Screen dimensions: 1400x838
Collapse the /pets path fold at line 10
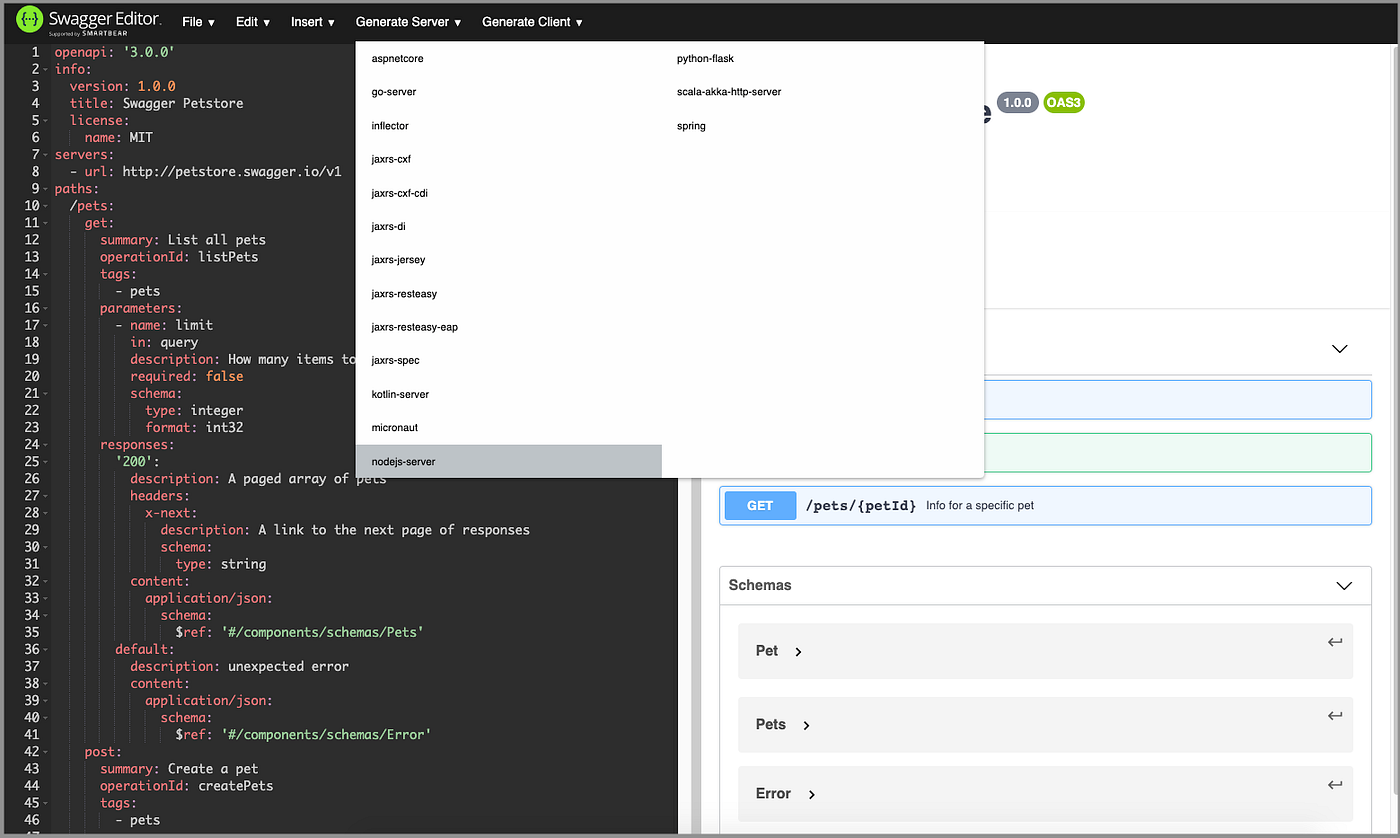point(46,205)
